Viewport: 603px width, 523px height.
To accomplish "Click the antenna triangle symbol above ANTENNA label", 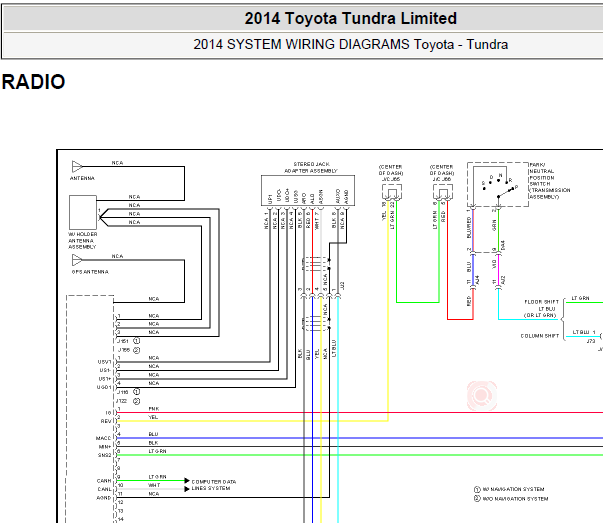I will click(x=77, y=167).
